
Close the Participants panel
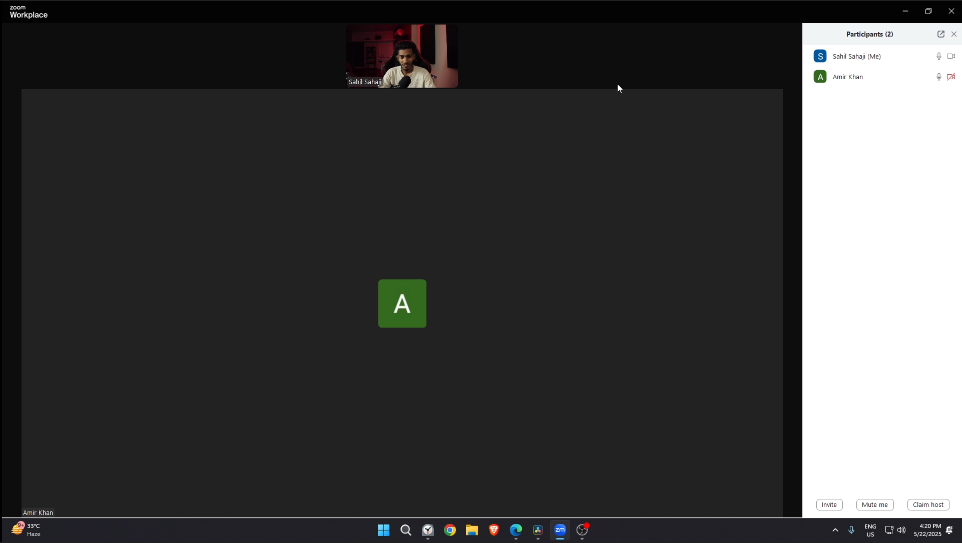click(953, 34)
